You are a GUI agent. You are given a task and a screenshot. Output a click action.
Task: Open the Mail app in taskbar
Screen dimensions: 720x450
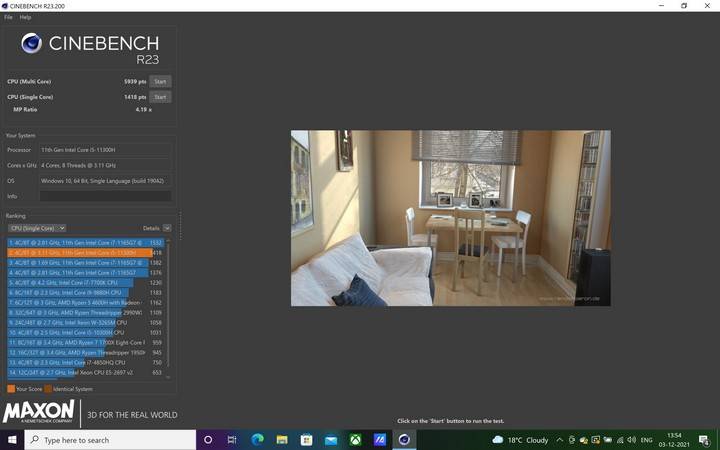330,439
